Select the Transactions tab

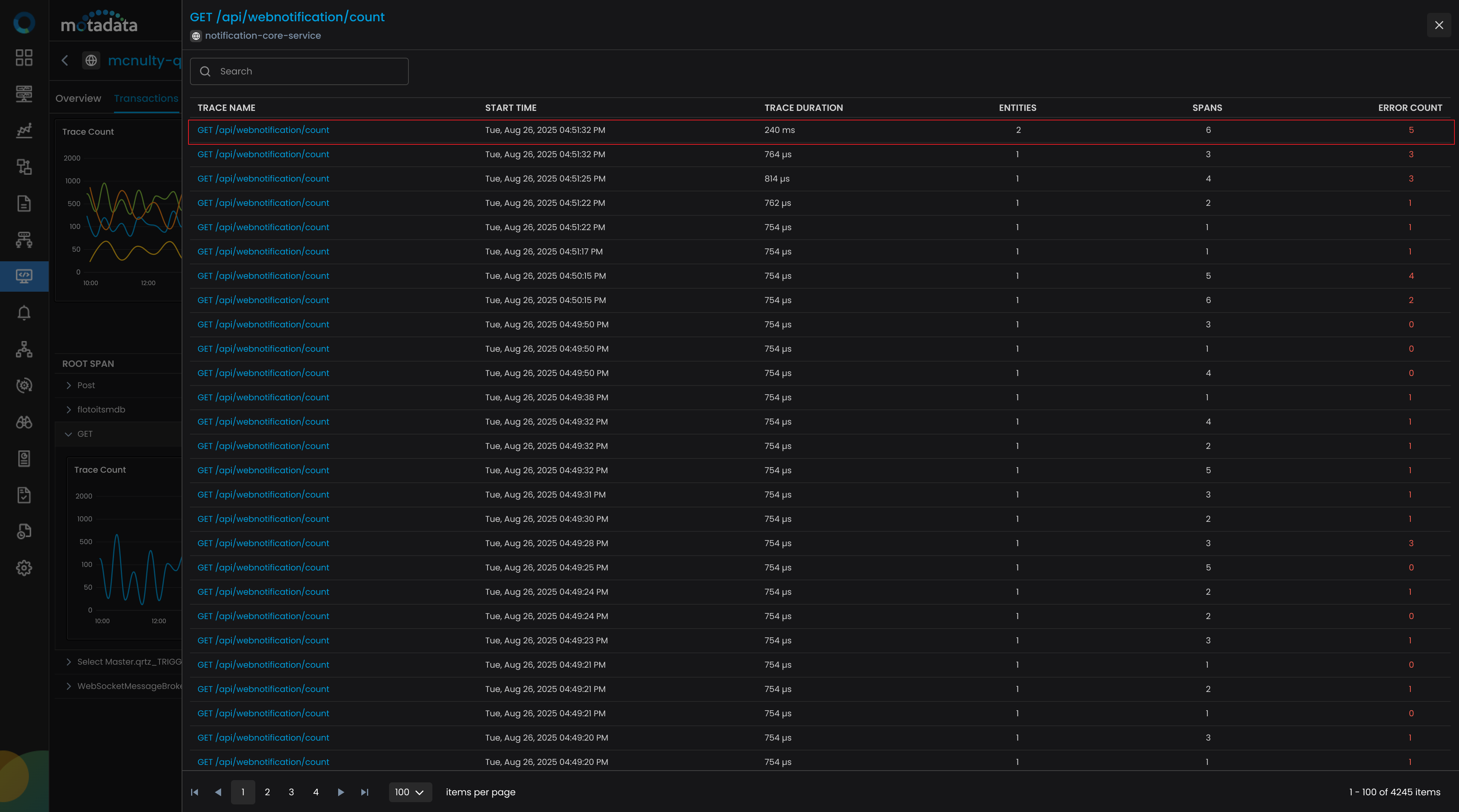coord(146,98)
